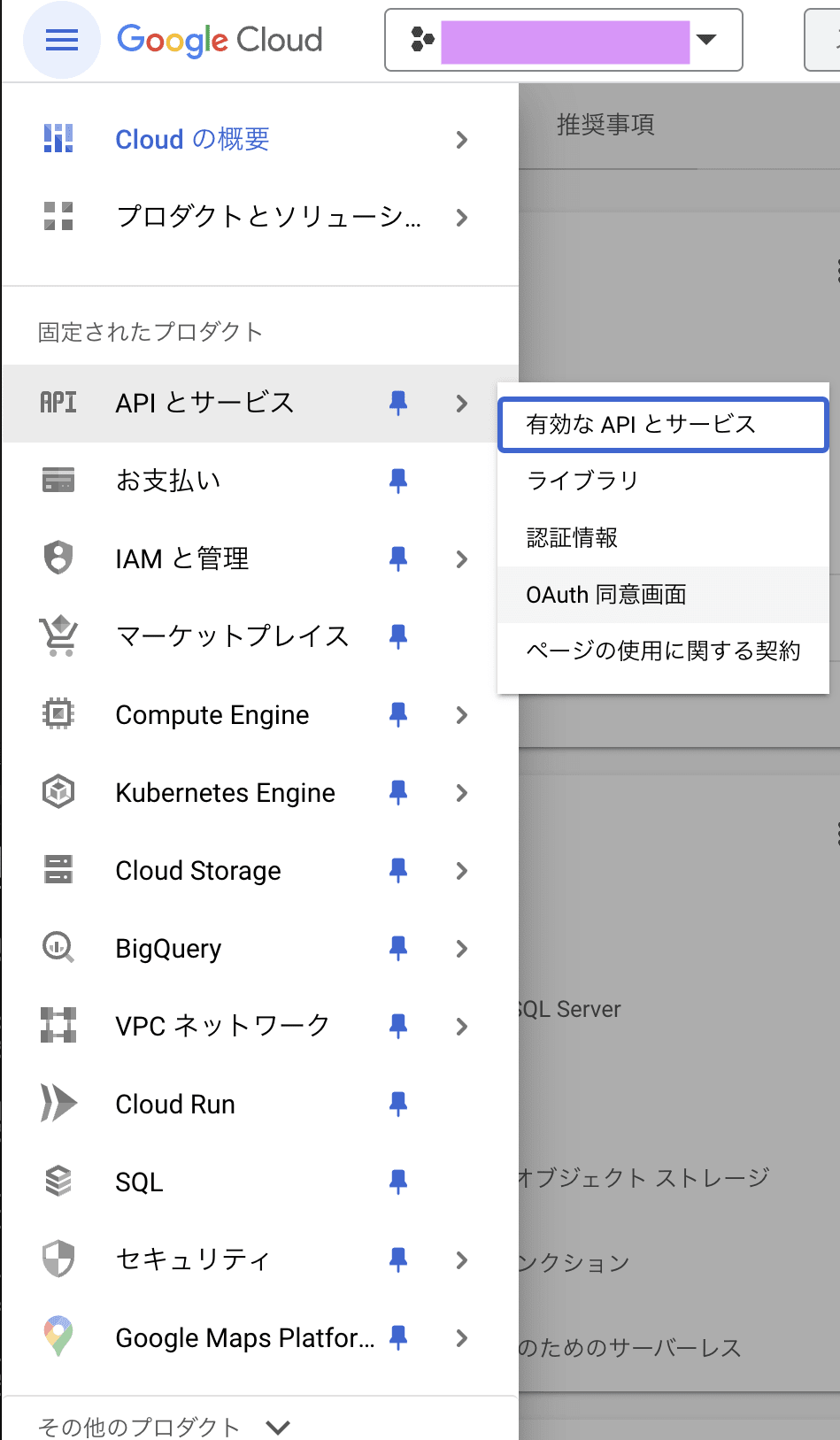Select OAuth 同意画面 in API submenu
Image resolution: width=840 pixels, height=1440 pixels.
point(663,595)
